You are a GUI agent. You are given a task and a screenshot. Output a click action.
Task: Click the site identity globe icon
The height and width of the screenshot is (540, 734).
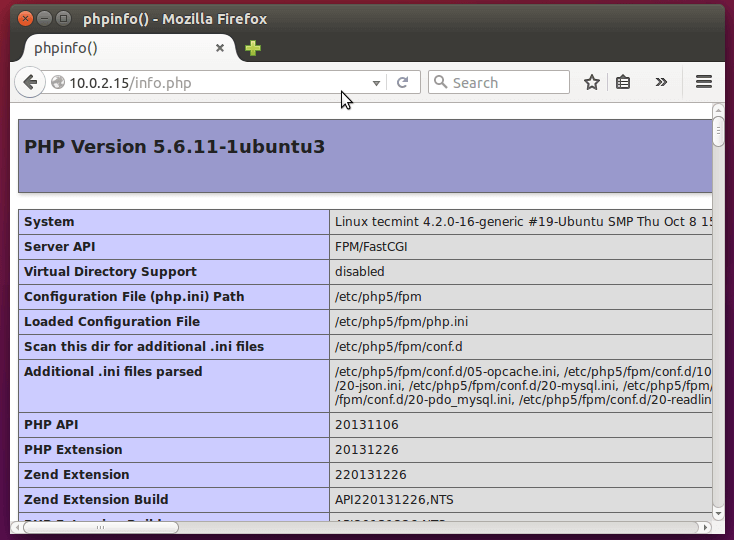(x=57, y=83)
